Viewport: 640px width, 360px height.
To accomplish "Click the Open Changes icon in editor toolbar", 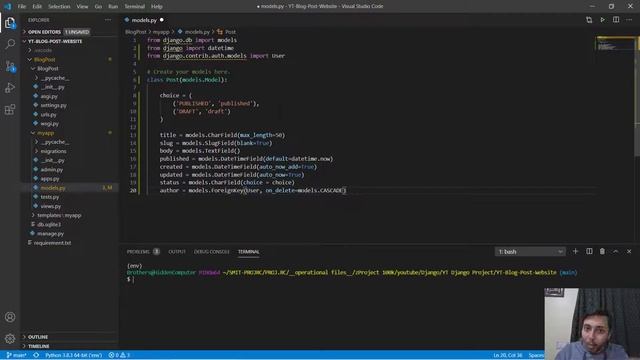I will 589,20.
